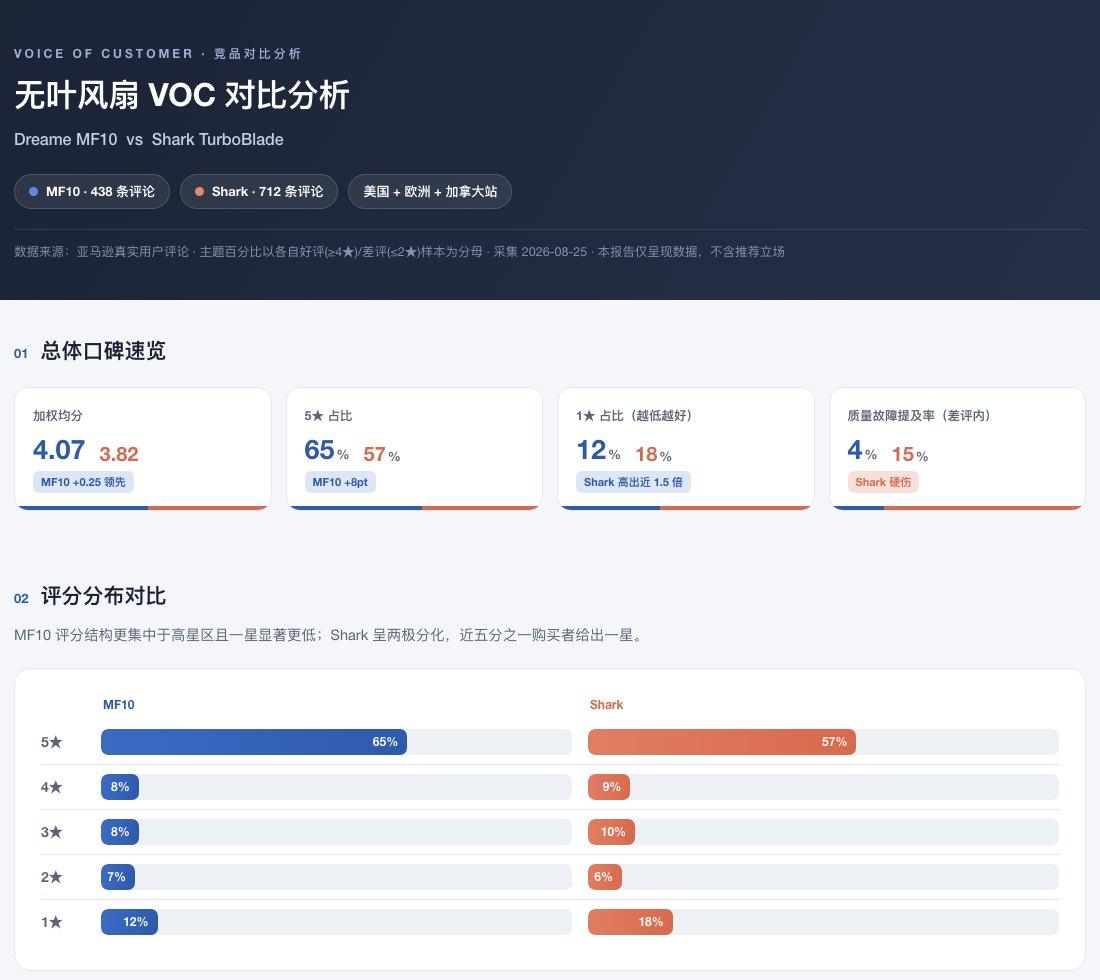Click the 美国 + 欧洲 + 加拿大站 pill
Screen dimensions: 1100x980
click(430, 192)
